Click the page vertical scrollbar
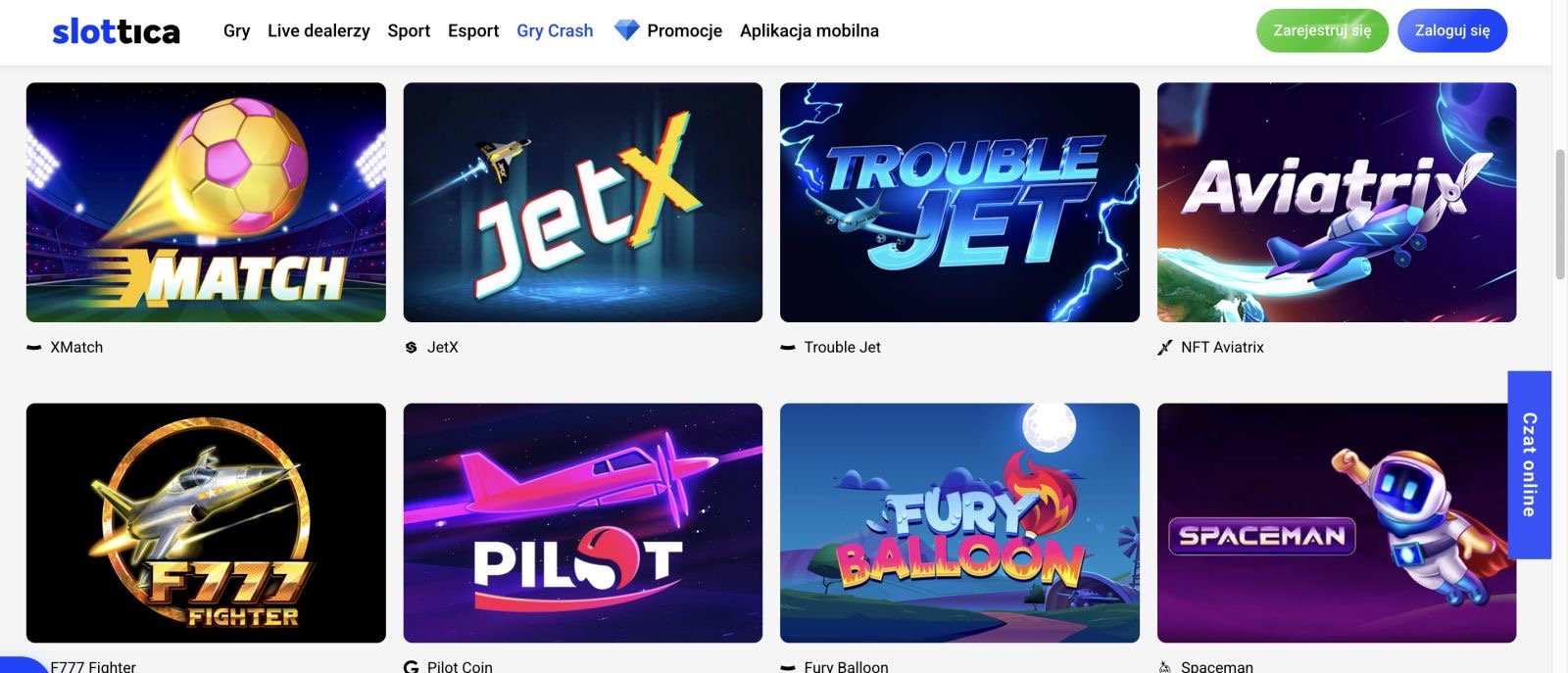The image size is (1568, 673). pos(1560,216)
